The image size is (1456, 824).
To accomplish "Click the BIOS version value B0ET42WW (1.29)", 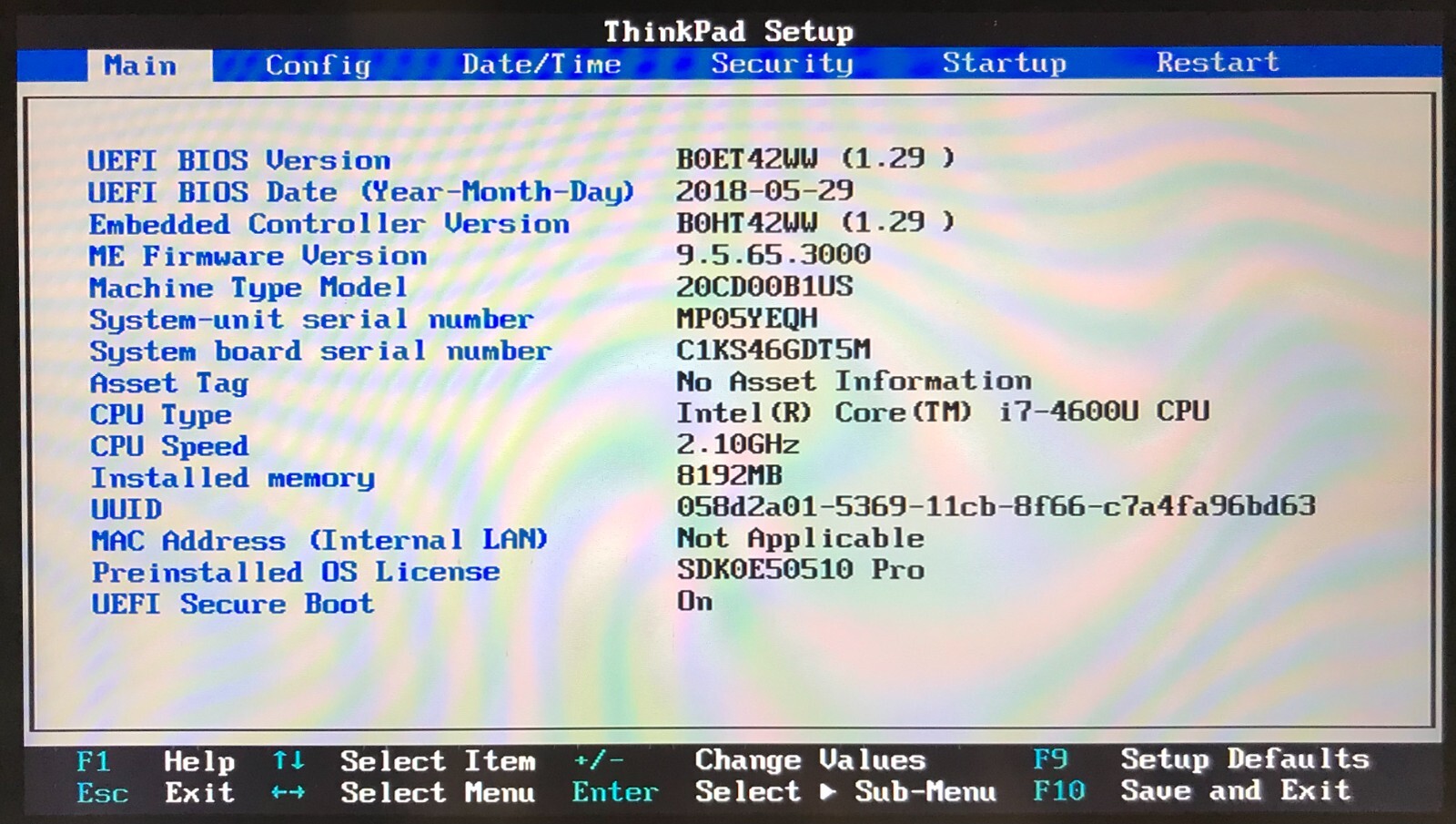I will (815, 158).
